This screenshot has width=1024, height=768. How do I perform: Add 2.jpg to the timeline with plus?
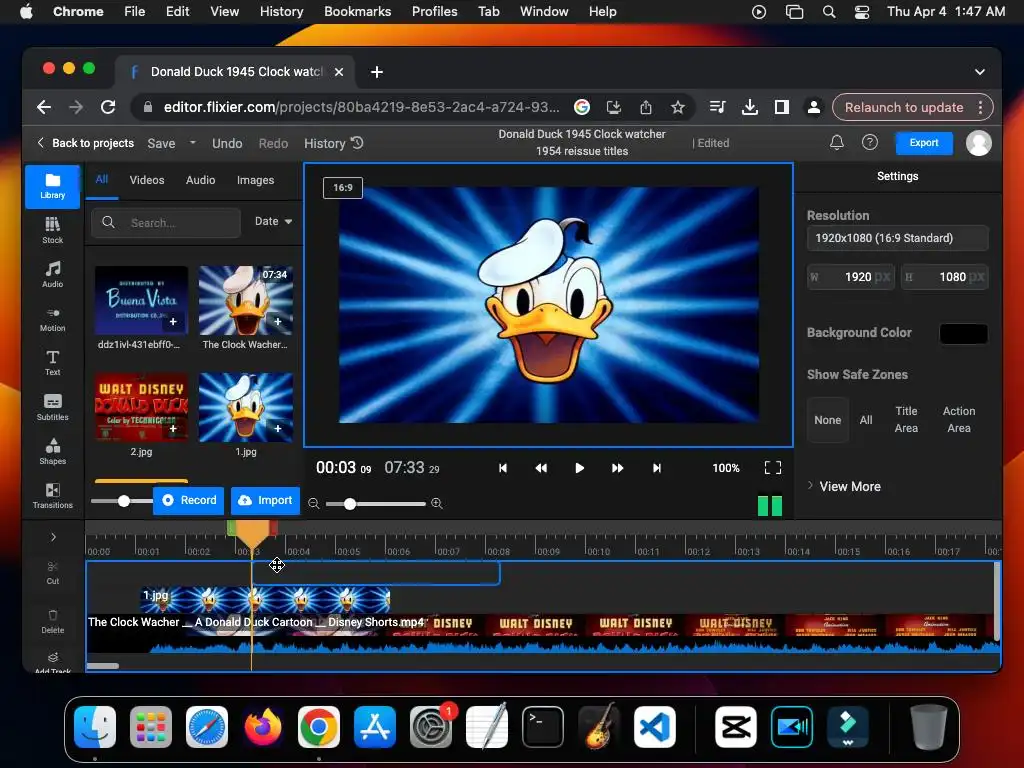173,428
